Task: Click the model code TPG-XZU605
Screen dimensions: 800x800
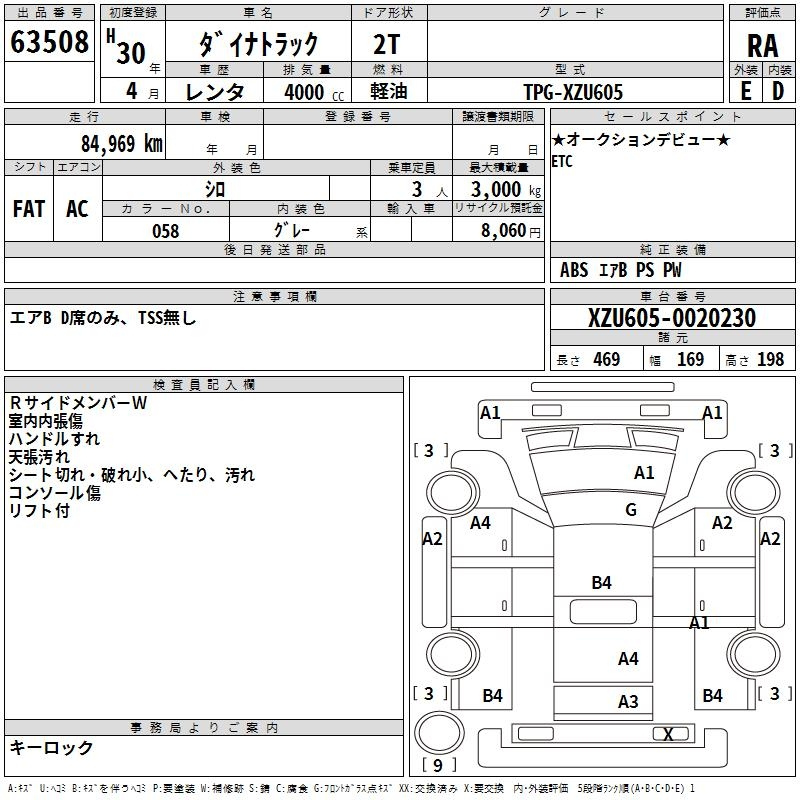Action: point(573,92)
